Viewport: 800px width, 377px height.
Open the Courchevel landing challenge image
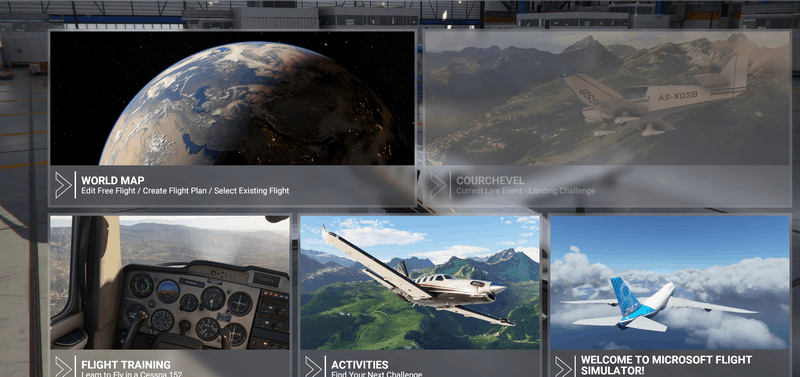point(608,98)
